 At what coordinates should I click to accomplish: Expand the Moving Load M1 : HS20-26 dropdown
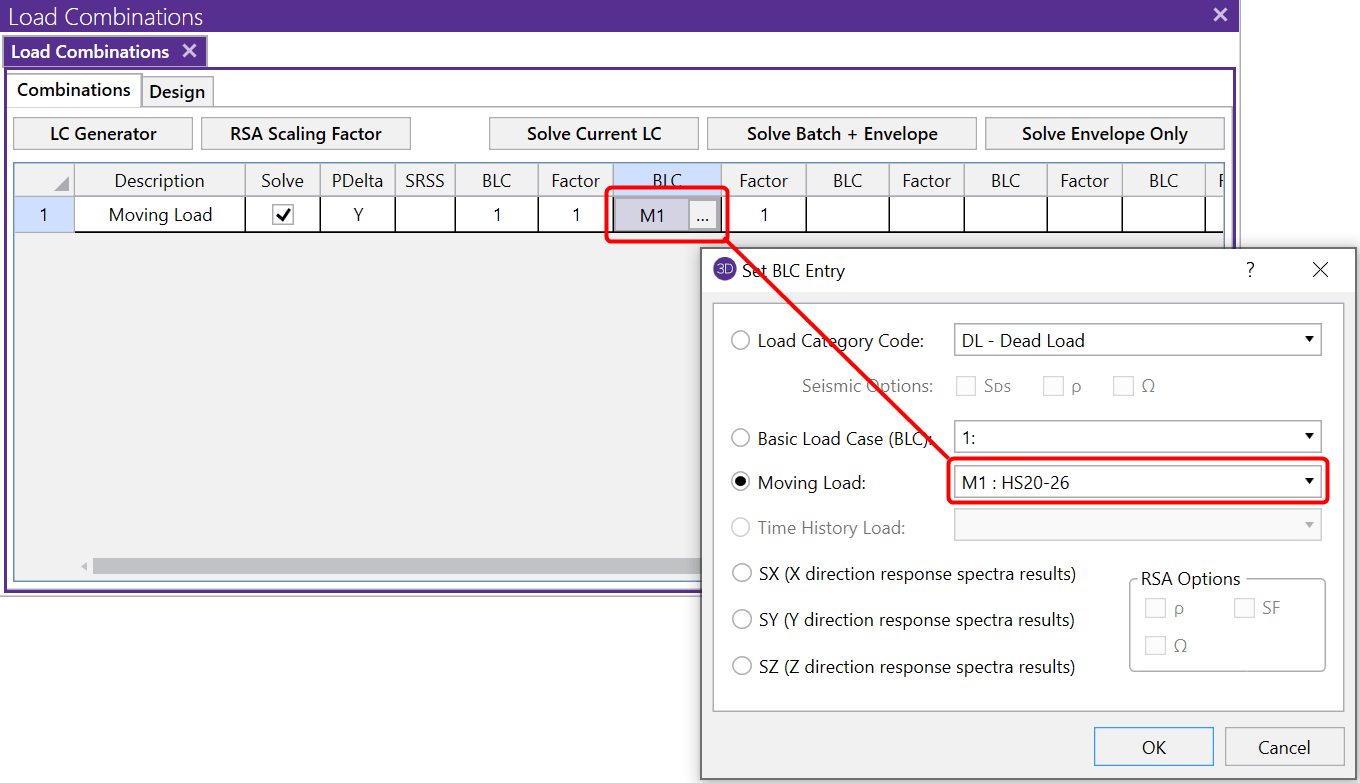click(1137, 483)
